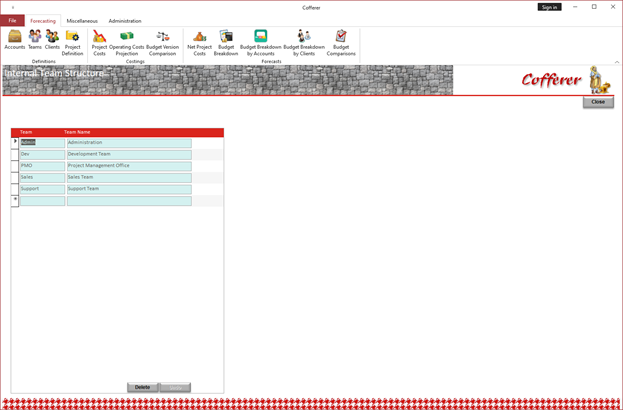Open Project Definition icon
Screen dimensions: 623x410
72,43
